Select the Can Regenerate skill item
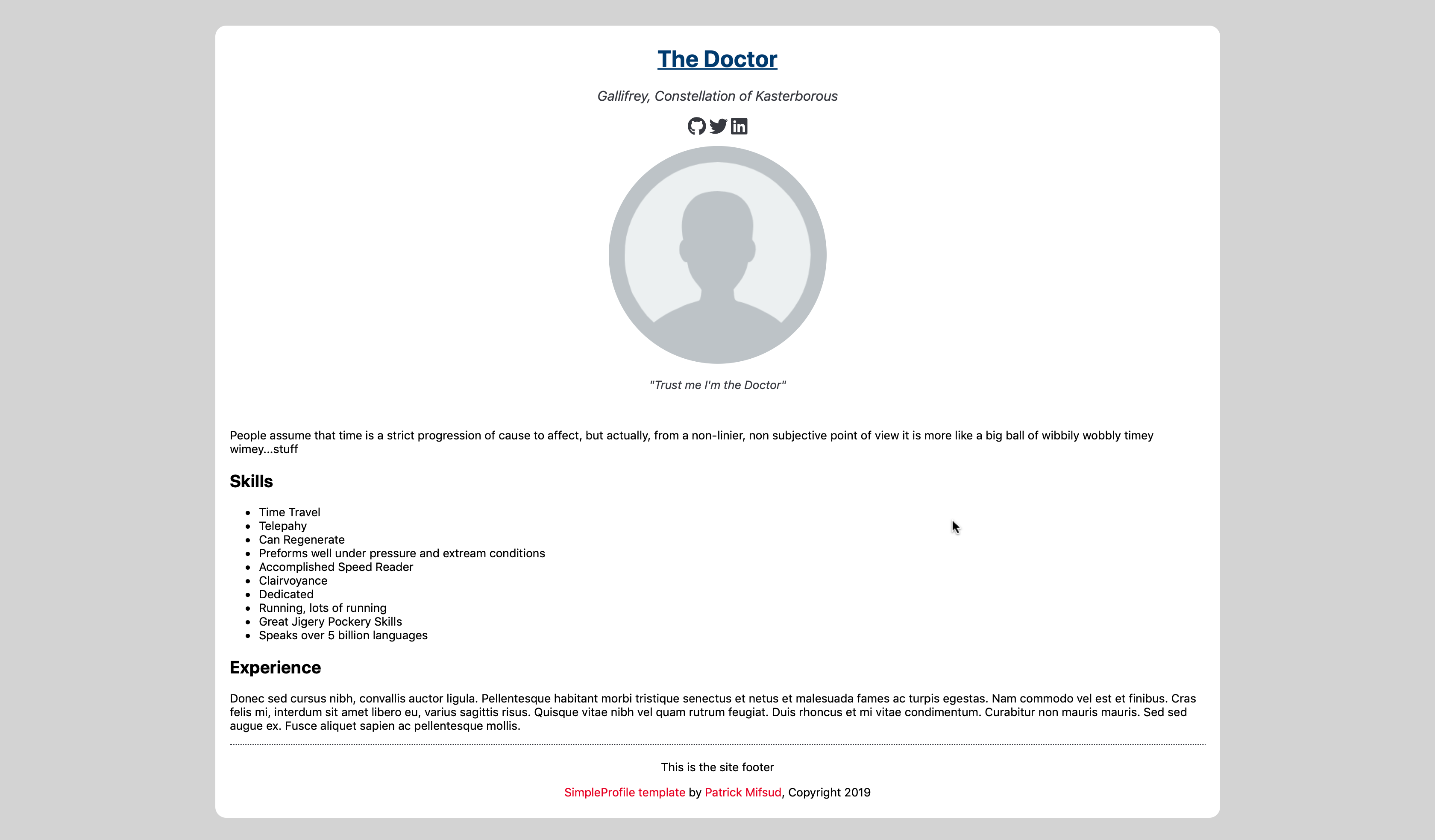Screen dimensions: 1435x840 (x=301, y=539)
